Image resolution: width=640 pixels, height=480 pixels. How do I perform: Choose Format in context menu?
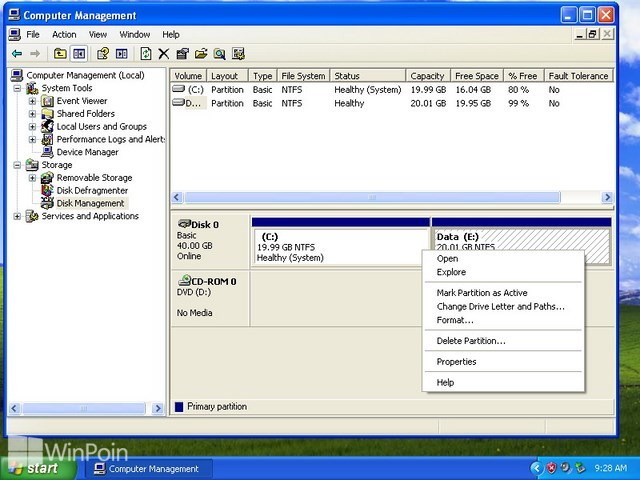point(503,320)
